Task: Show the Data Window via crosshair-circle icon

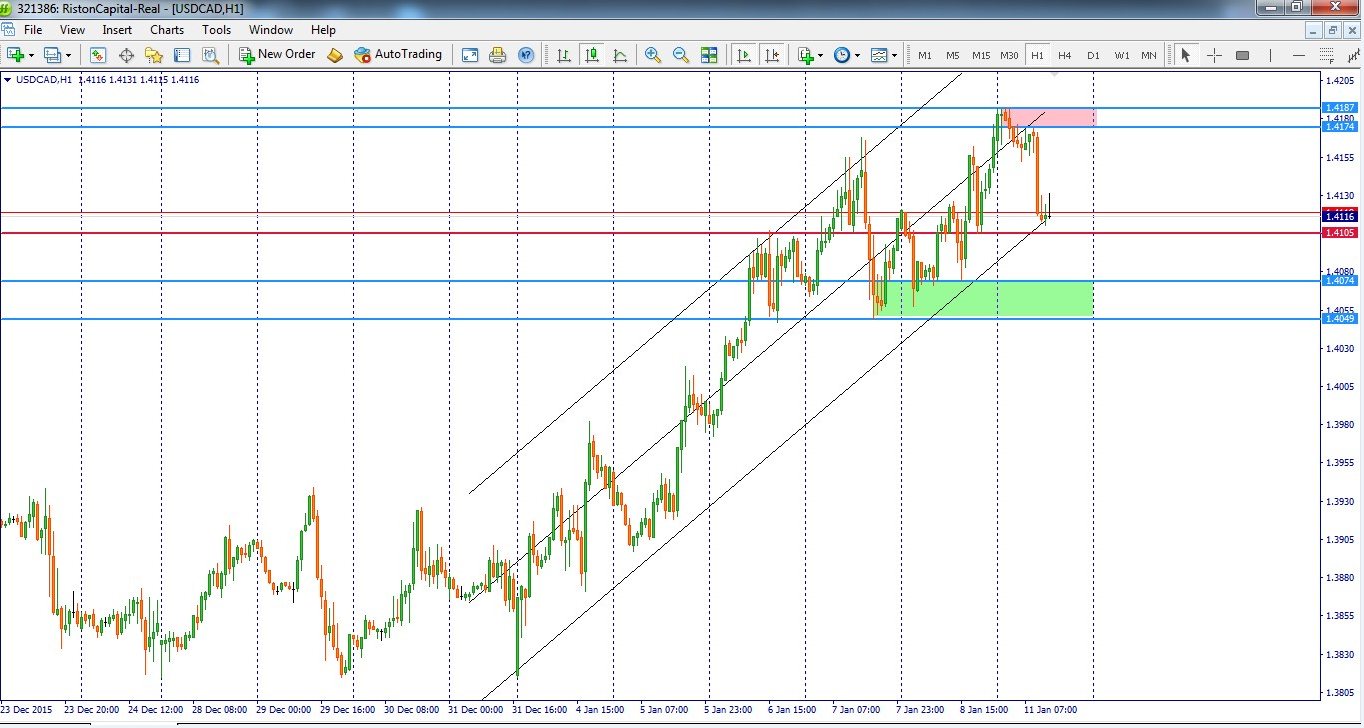Action: click(126, 55)
